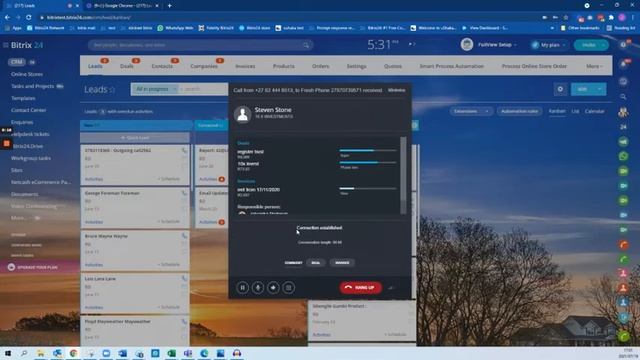
Task: Hang up the call
Action: pos(360,287)
